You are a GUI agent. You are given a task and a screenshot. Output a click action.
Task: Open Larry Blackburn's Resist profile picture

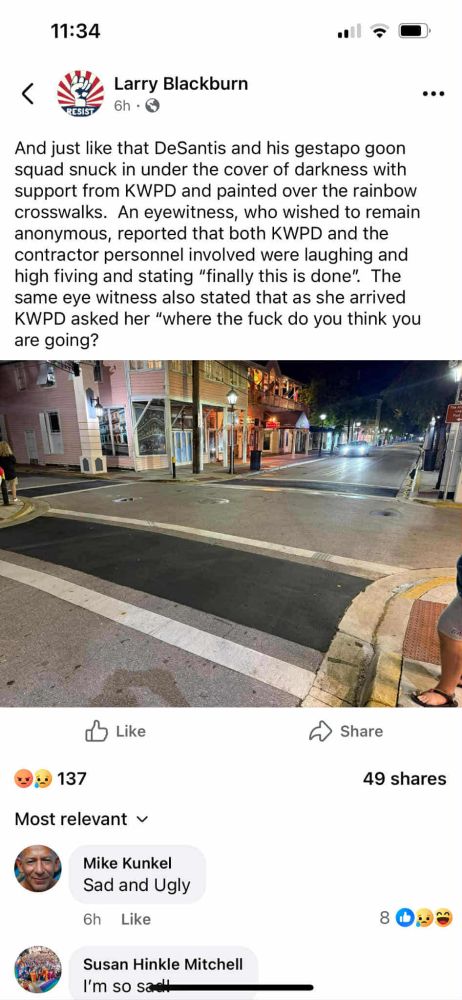80,94
